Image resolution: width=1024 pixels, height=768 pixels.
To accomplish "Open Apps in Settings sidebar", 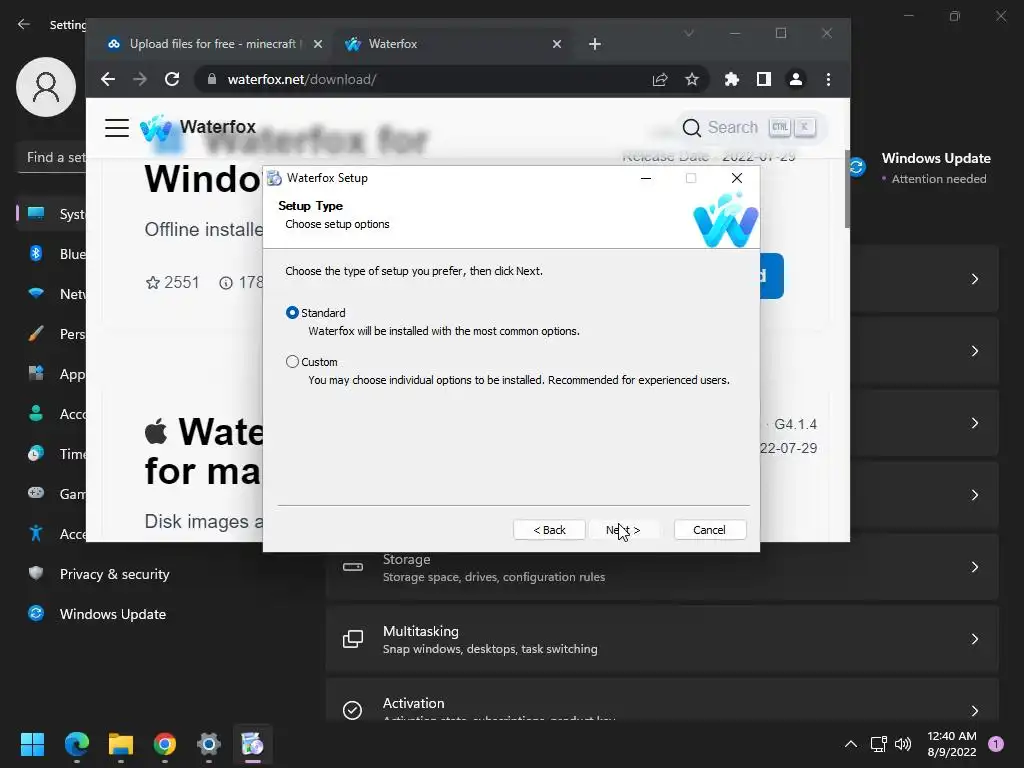I will [51, 374].
